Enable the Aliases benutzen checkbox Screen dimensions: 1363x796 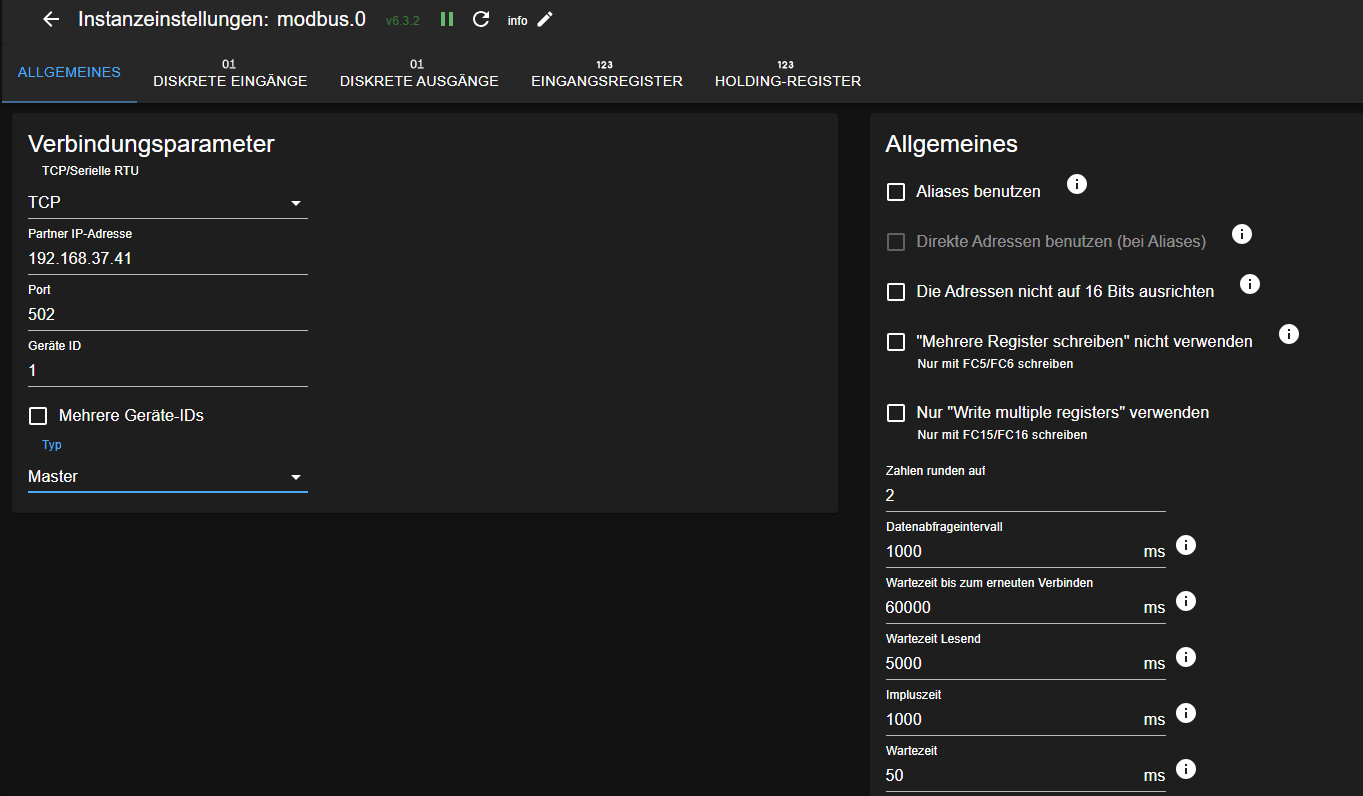point(896,191)
